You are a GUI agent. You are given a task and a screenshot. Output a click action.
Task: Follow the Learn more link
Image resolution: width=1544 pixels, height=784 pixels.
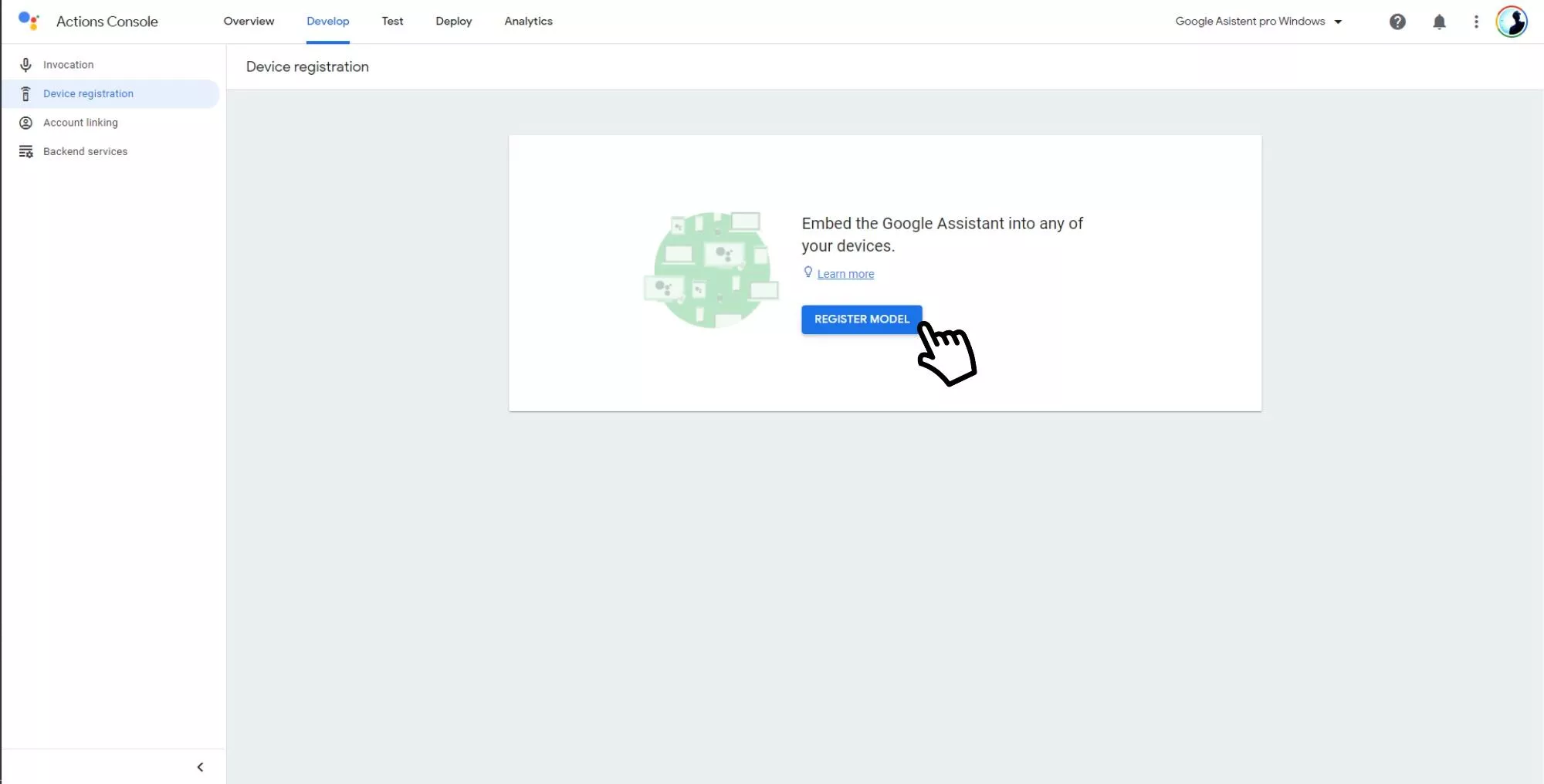(x=845, y=274)
